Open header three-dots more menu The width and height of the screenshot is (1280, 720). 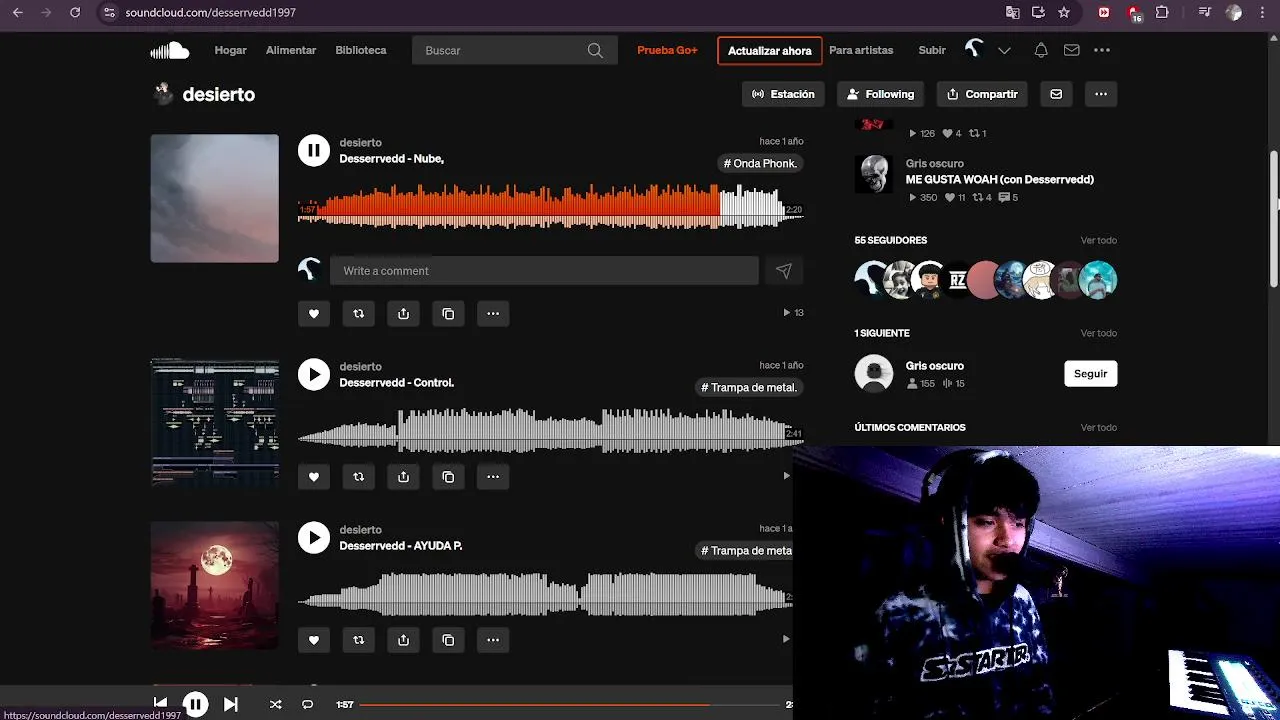point(1101,50)
